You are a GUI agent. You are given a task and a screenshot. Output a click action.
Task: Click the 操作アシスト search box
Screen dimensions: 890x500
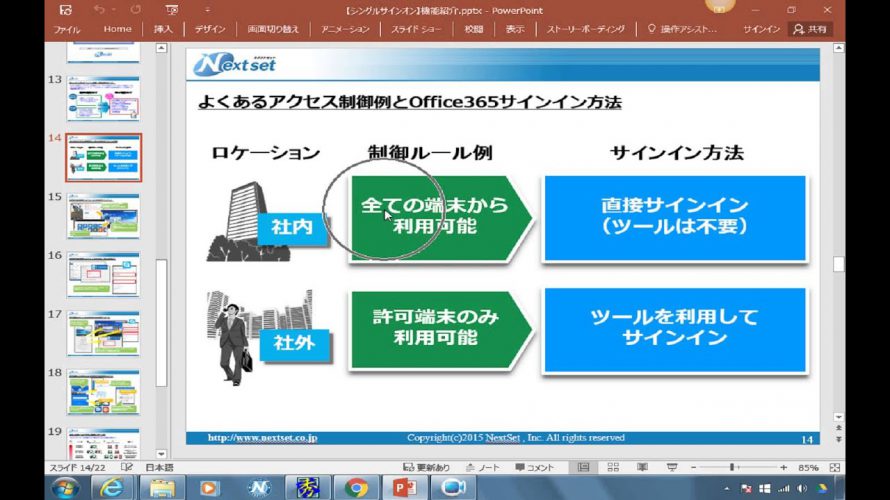[x=682, y=29]
